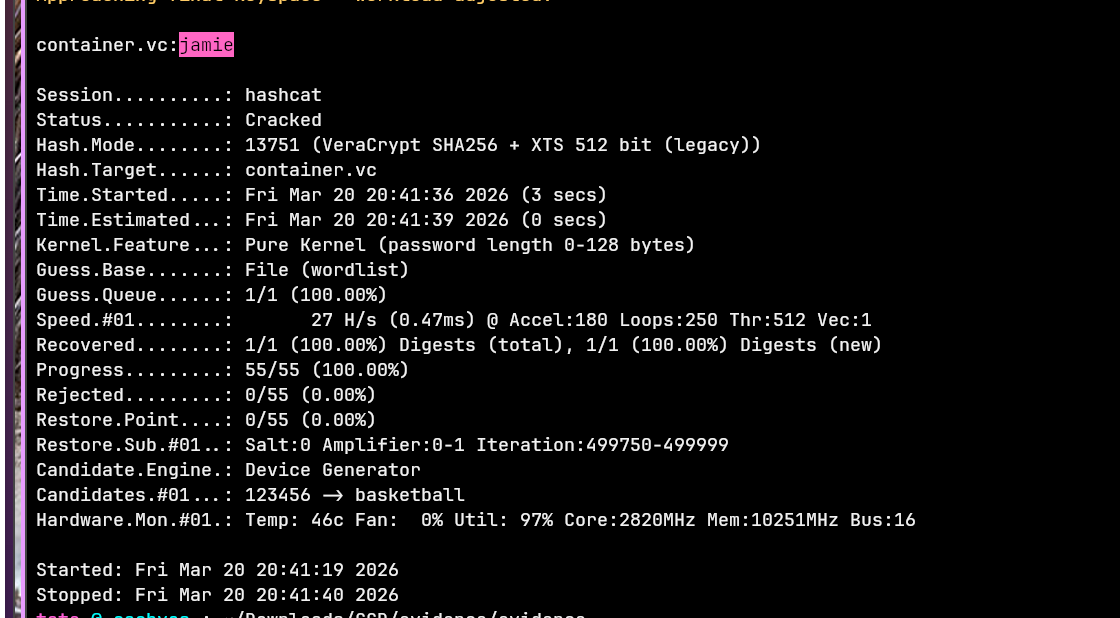
Task: Click the Guess.Queue "1/1 (100.00%)" value
Action: (316, 295)
